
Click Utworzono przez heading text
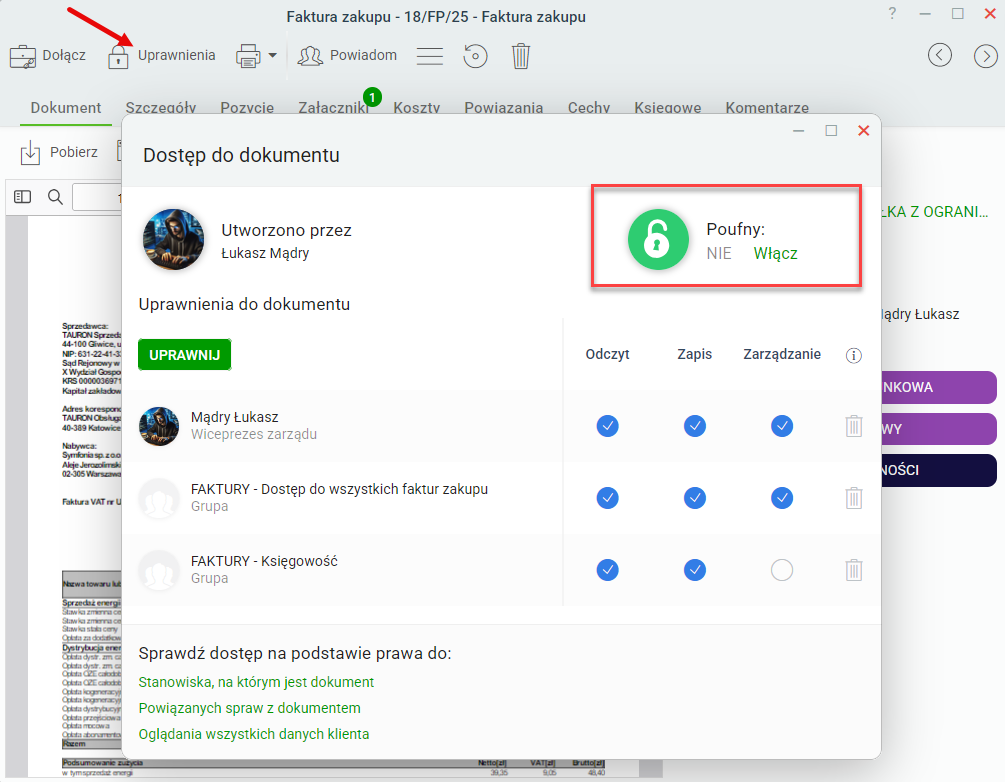(287, 230)
